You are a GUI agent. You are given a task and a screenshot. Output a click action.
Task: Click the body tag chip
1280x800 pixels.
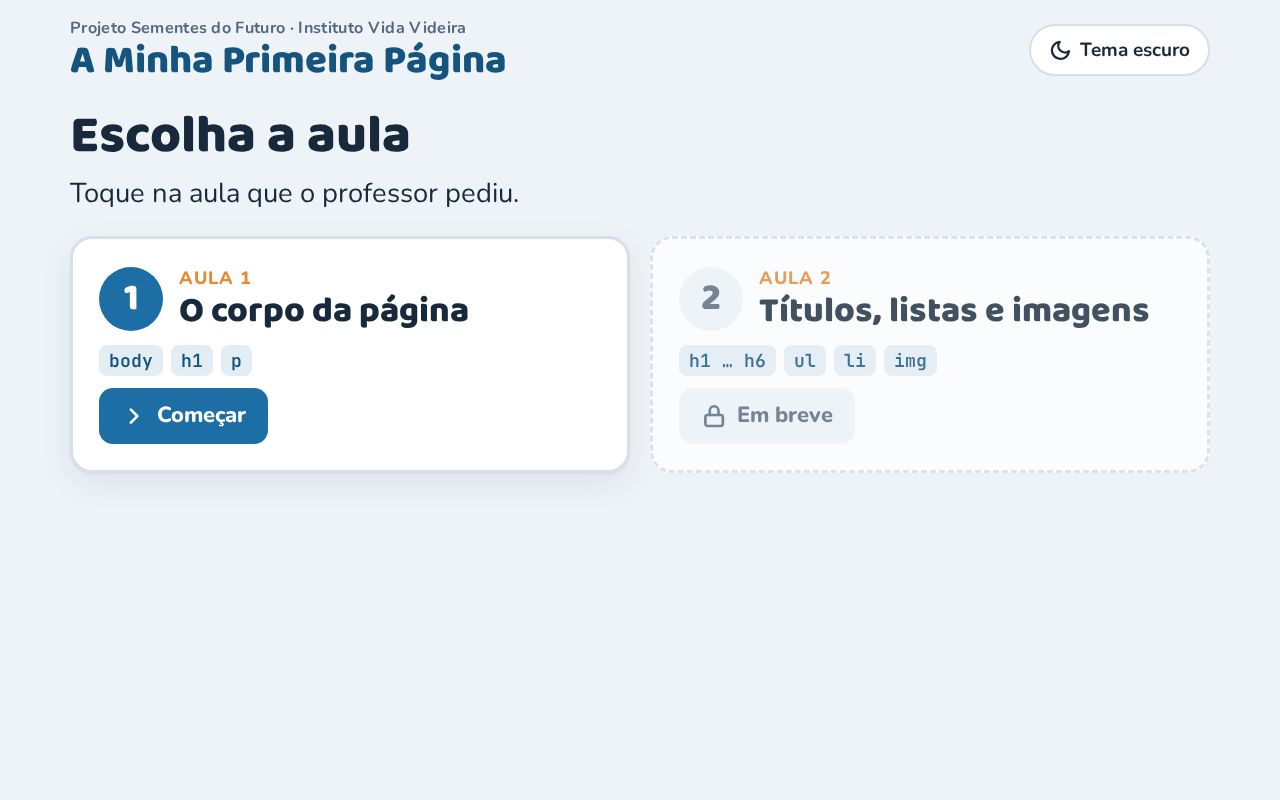pos(131,361)
